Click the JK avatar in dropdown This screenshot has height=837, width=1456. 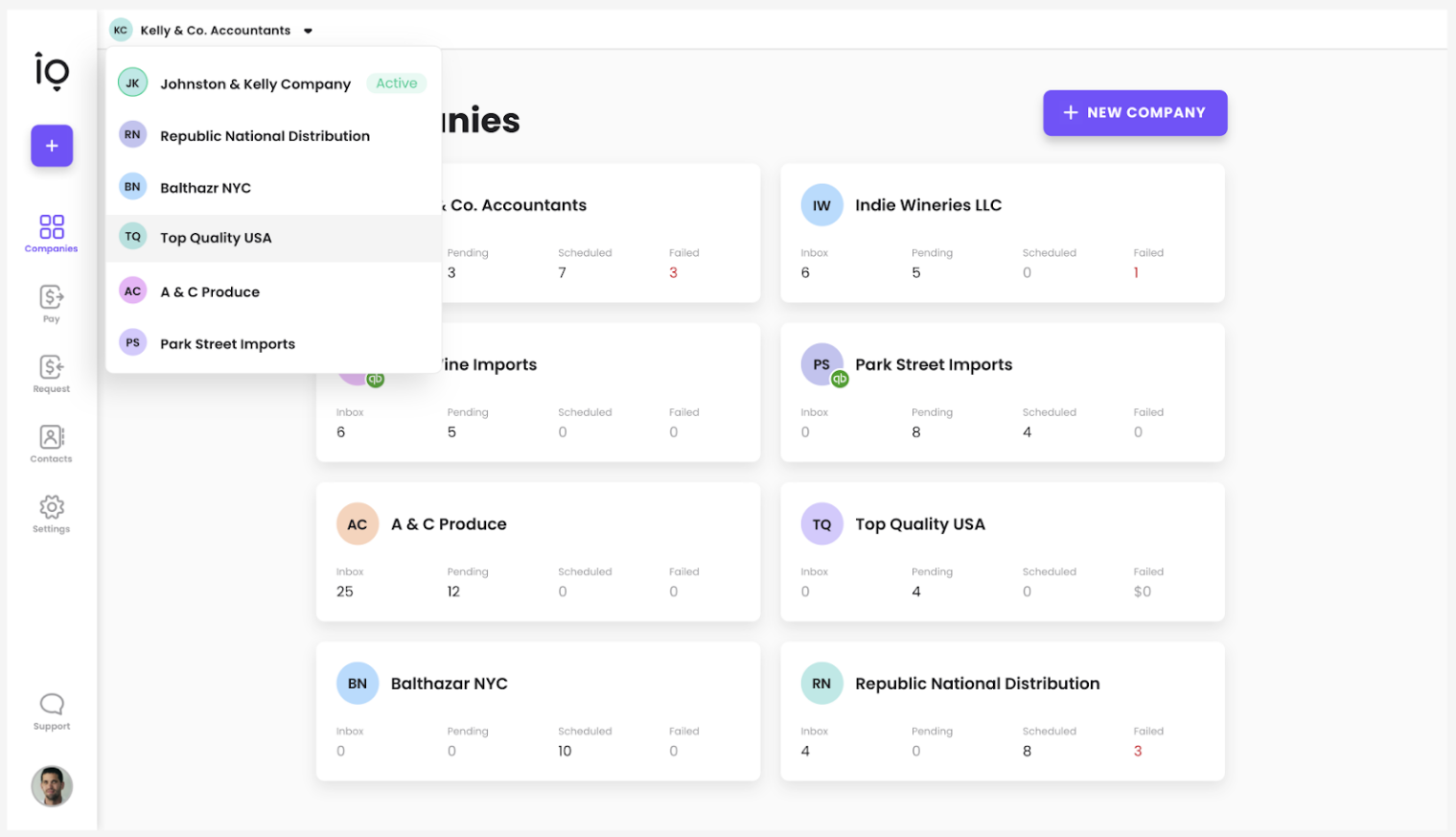click(132, 82)
